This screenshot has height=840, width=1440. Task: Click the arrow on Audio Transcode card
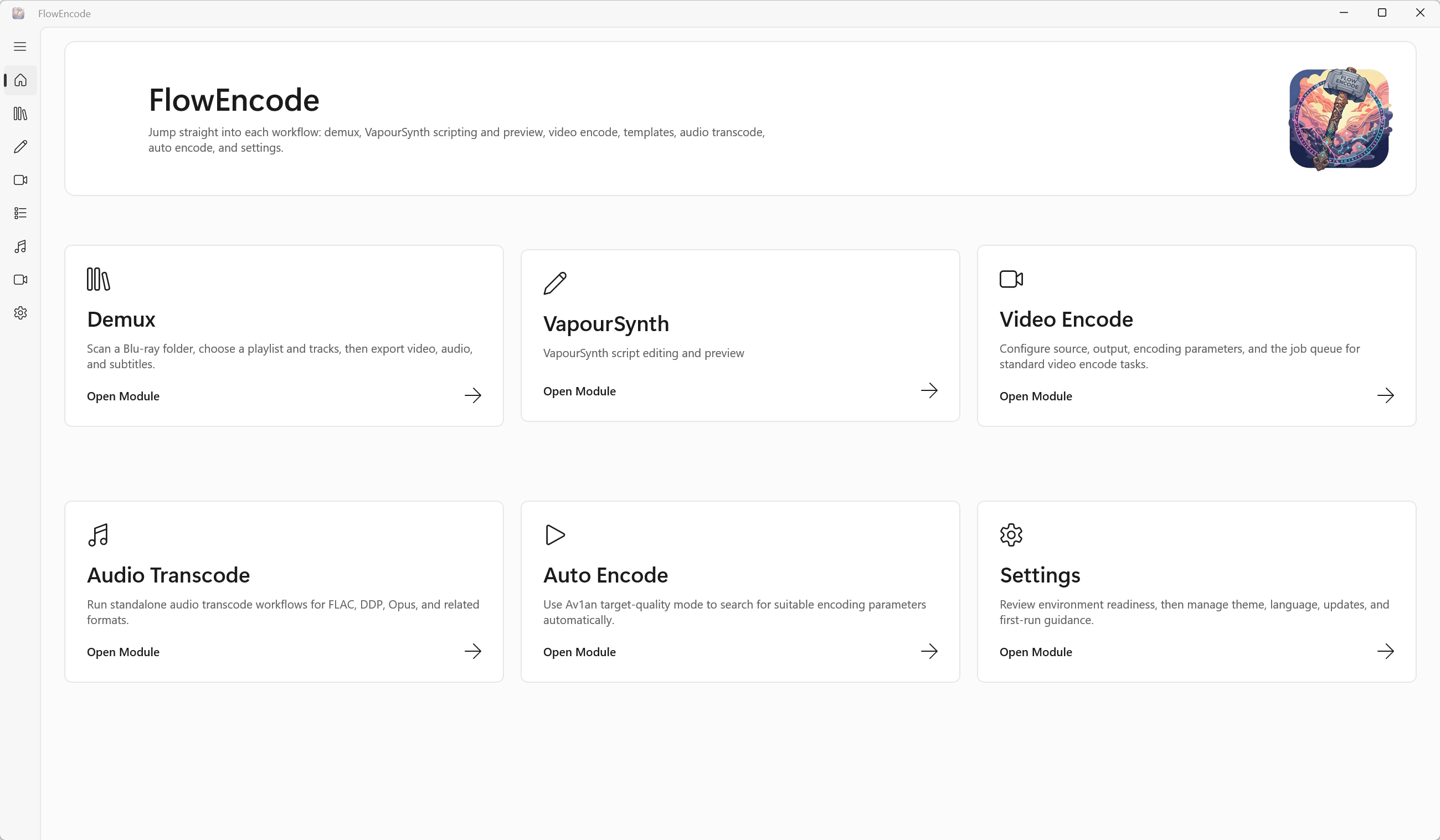(x=472, y=651)
